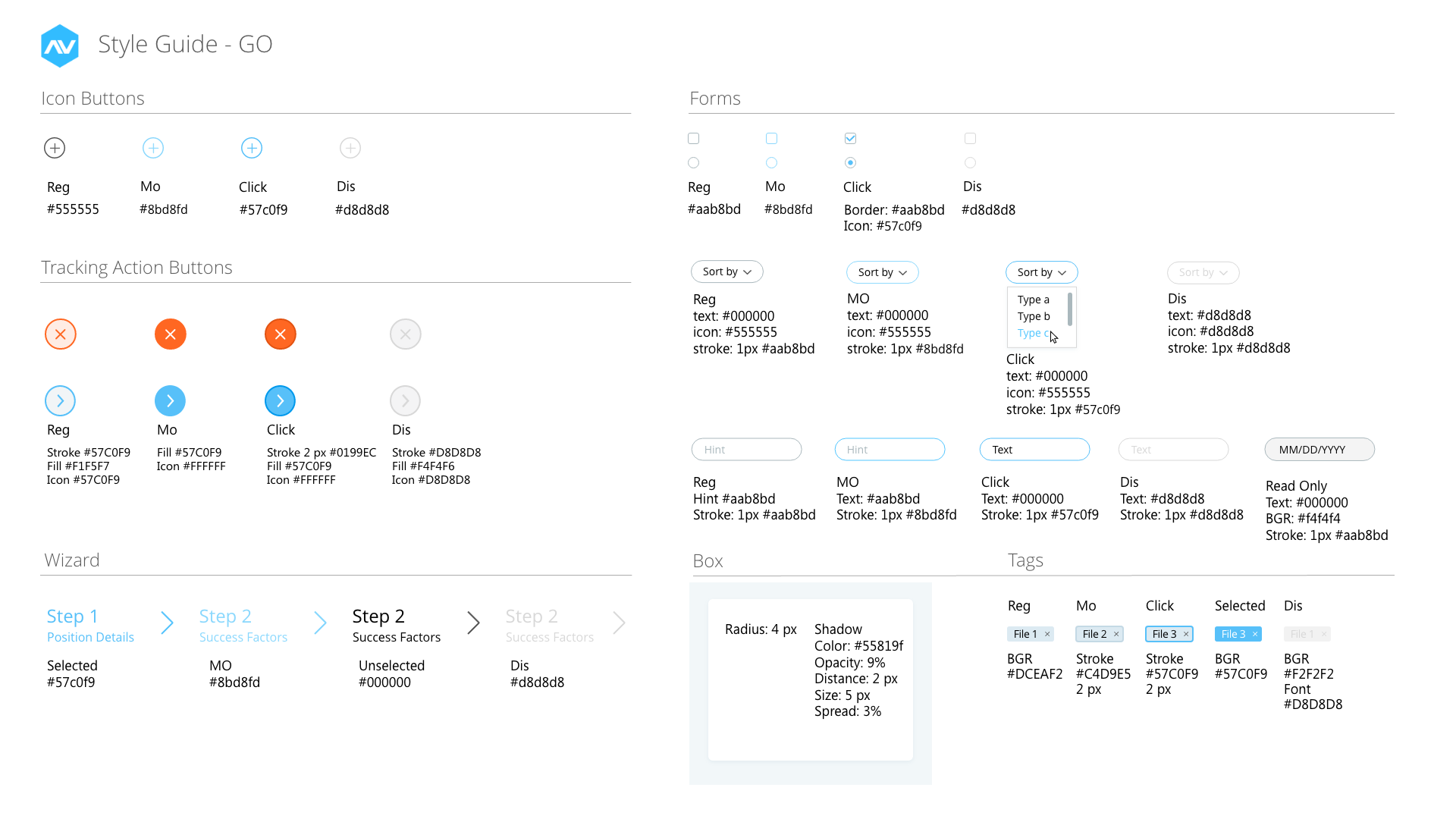
Task: Click the AV hexagon logo
Action: [x=60, y=46]
